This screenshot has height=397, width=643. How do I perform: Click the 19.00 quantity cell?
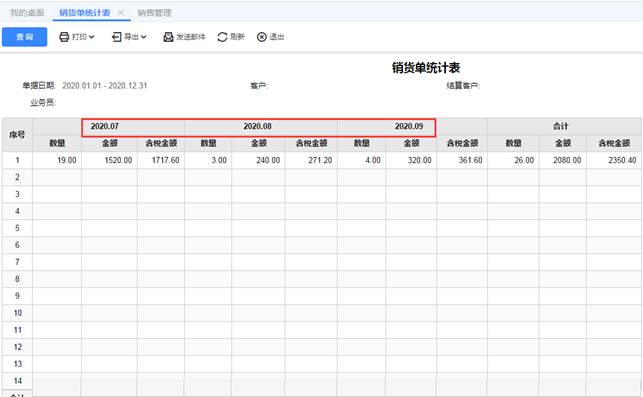pyautogui.click(x=57, y=160)
